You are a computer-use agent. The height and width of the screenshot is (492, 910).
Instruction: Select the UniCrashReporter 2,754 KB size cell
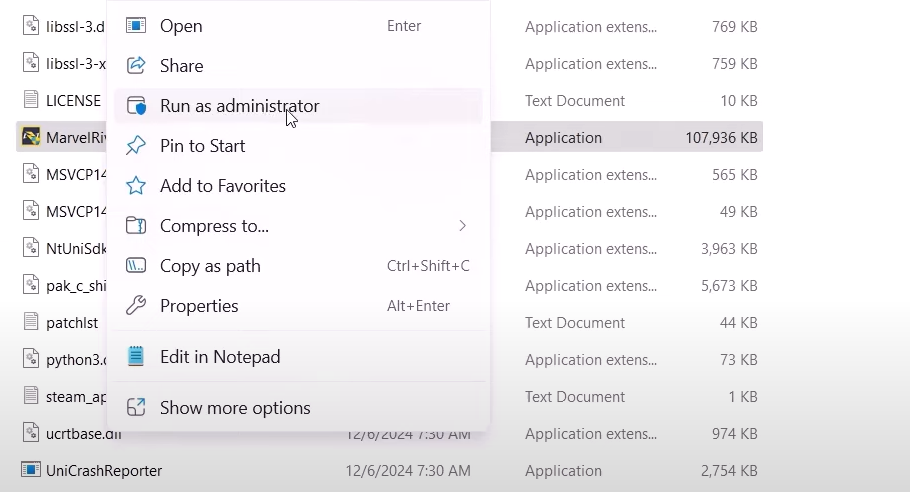tap(728, 470)
